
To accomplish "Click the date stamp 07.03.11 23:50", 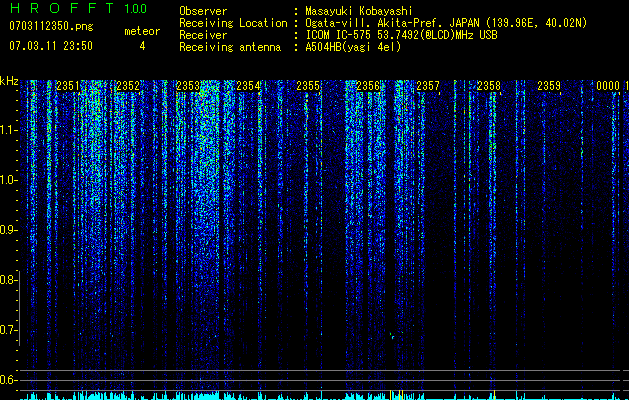I will (x=51, y=46).
